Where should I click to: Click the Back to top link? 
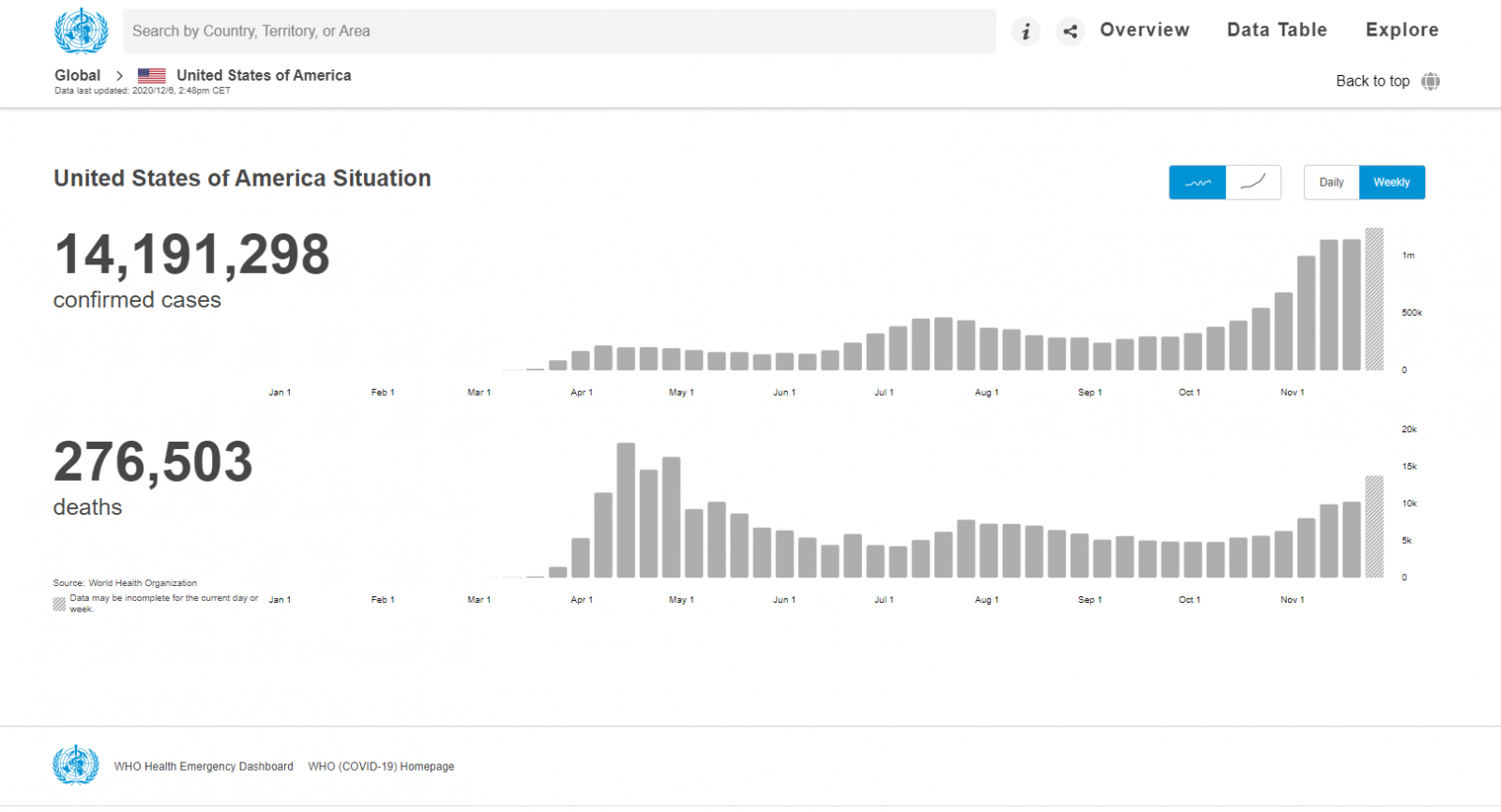pyautogui.click(x=1372, y=82)
